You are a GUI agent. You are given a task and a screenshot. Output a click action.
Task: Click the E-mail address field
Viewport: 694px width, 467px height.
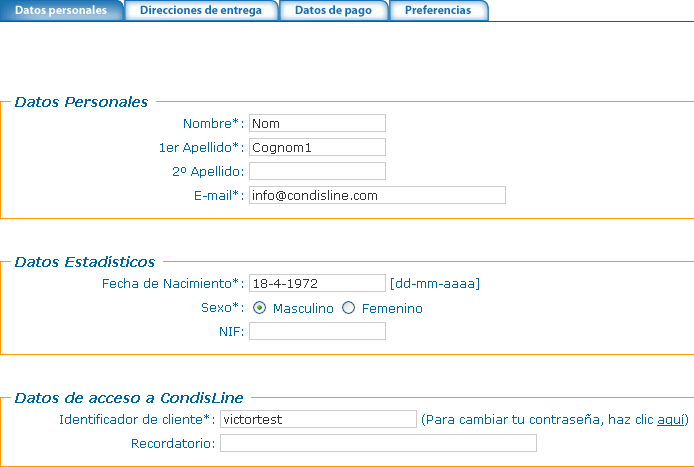tap(377, 195)
